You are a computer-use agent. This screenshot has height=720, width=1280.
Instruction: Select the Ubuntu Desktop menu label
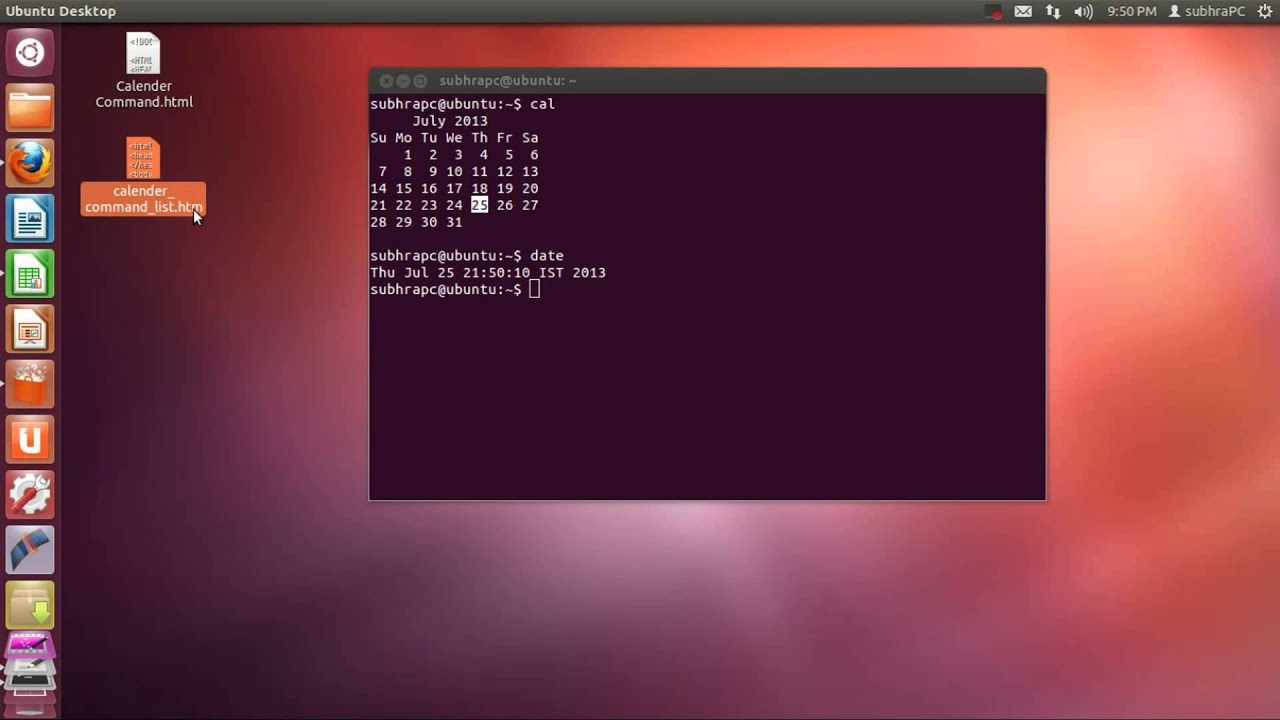click(60, 11)
